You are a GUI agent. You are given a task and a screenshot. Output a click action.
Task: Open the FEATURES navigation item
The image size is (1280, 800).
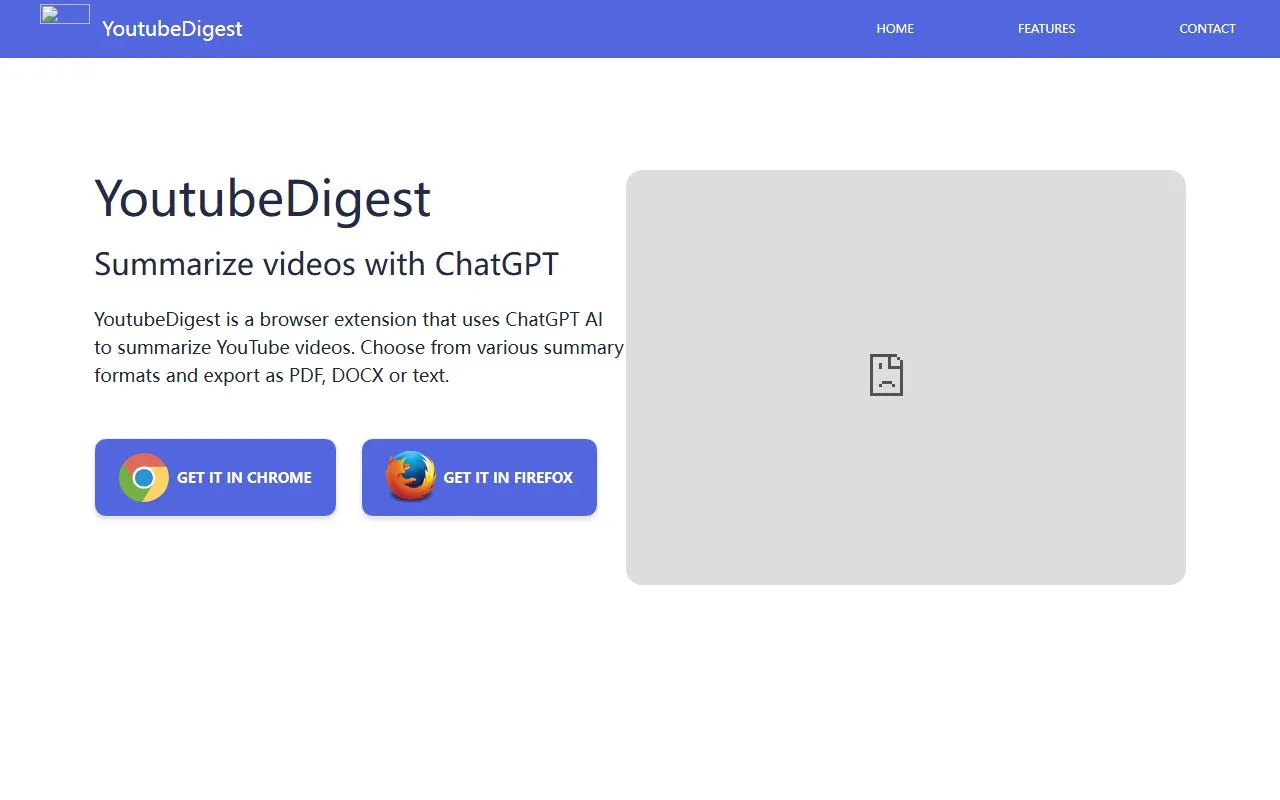pyautogui.click(x=1046, y=28)
